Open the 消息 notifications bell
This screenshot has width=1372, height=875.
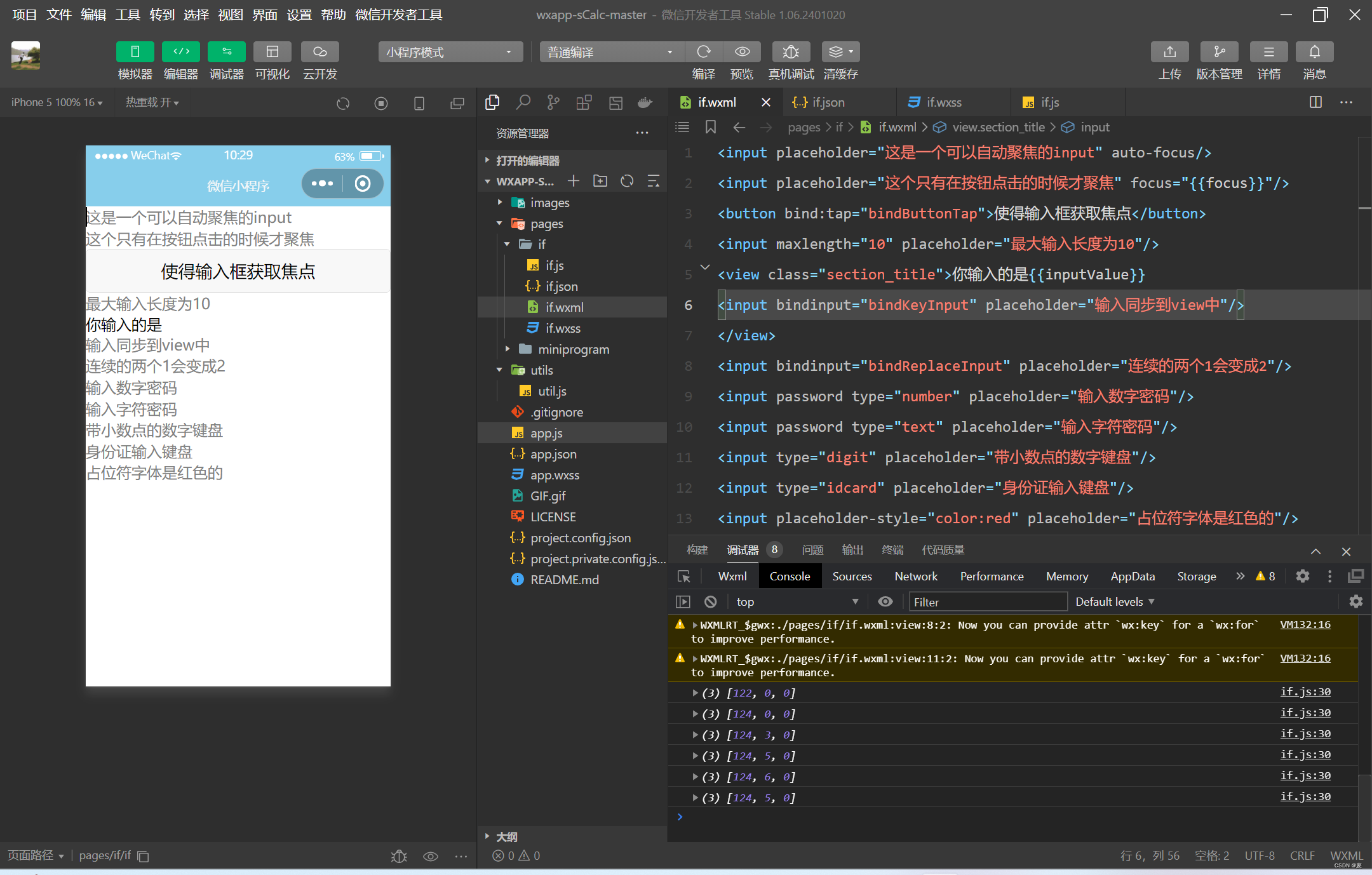1315,51
